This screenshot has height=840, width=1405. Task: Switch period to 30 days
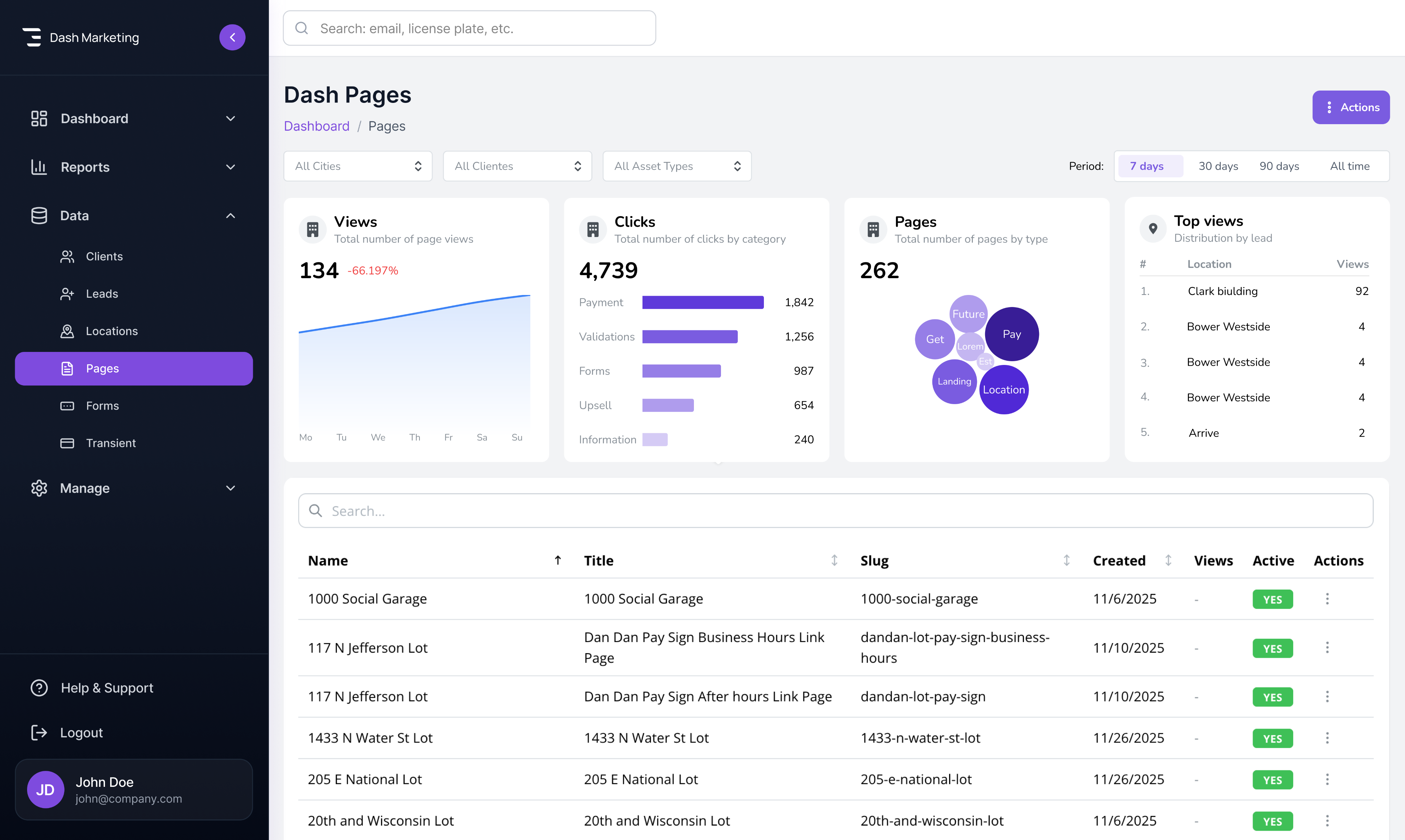click(1218, 166)
